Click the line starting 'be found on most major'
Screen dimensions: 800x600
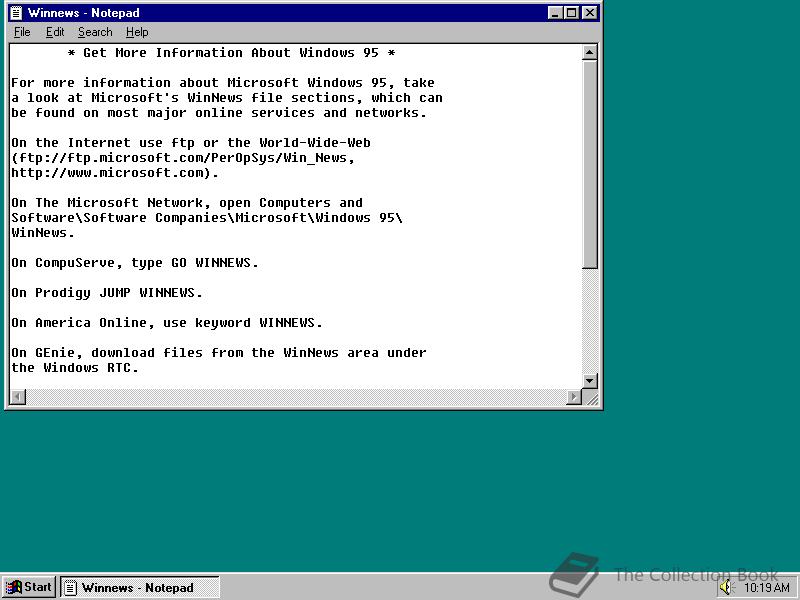click(219, 113)
